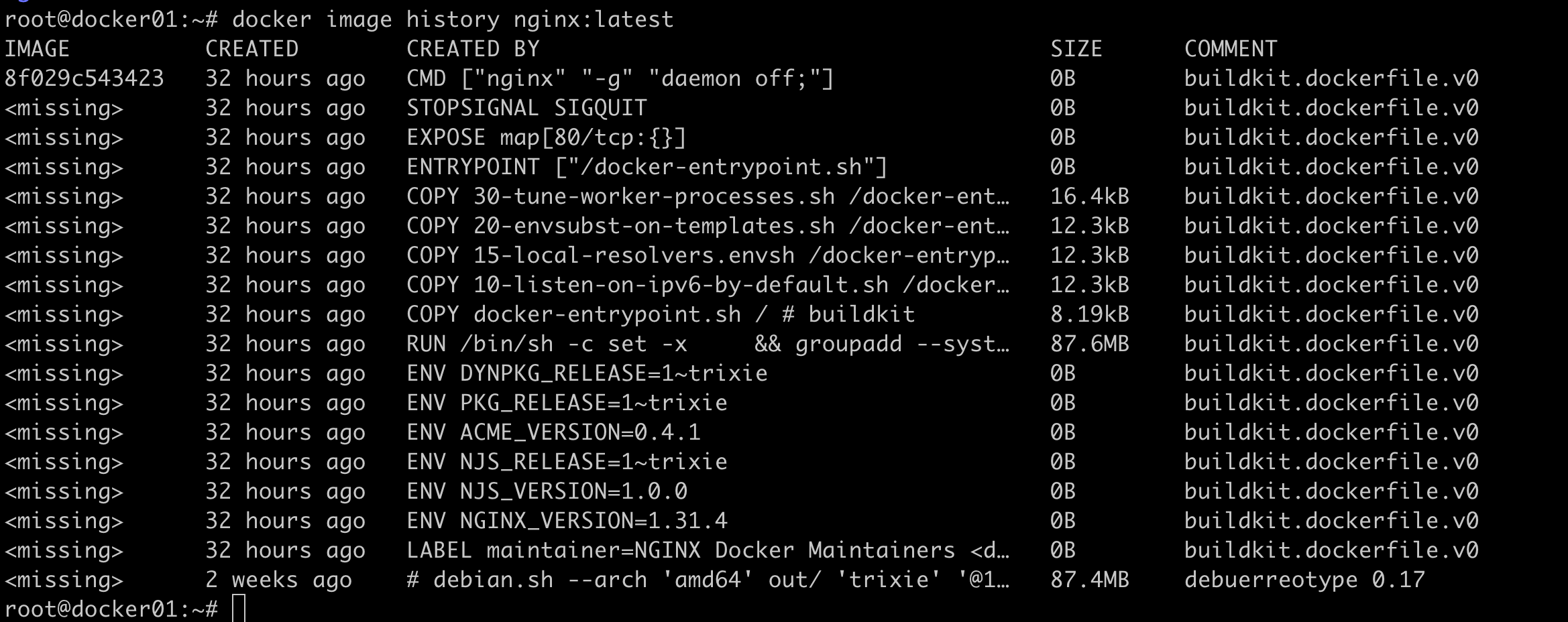Viewport: 1568px width, 622px height.
Task: Click ENV NGINX_VERSION=1.31.4 text
Action: [567, 521]
